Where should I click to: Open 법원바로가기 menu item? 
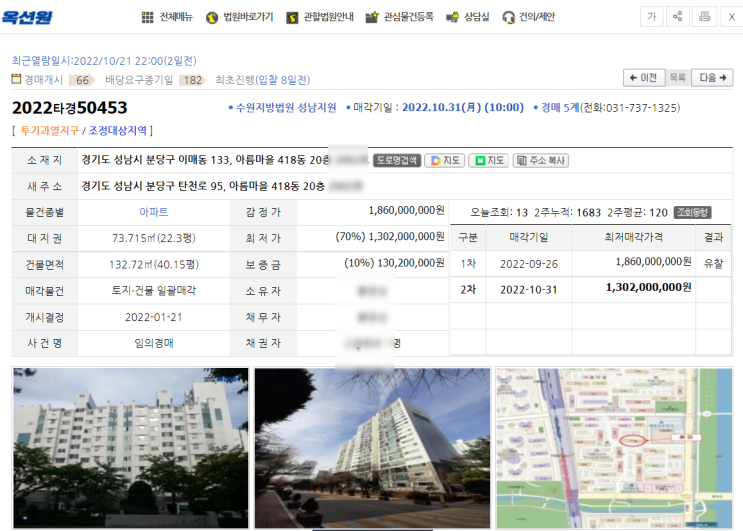pyautogui.click(x=248, y=17)
